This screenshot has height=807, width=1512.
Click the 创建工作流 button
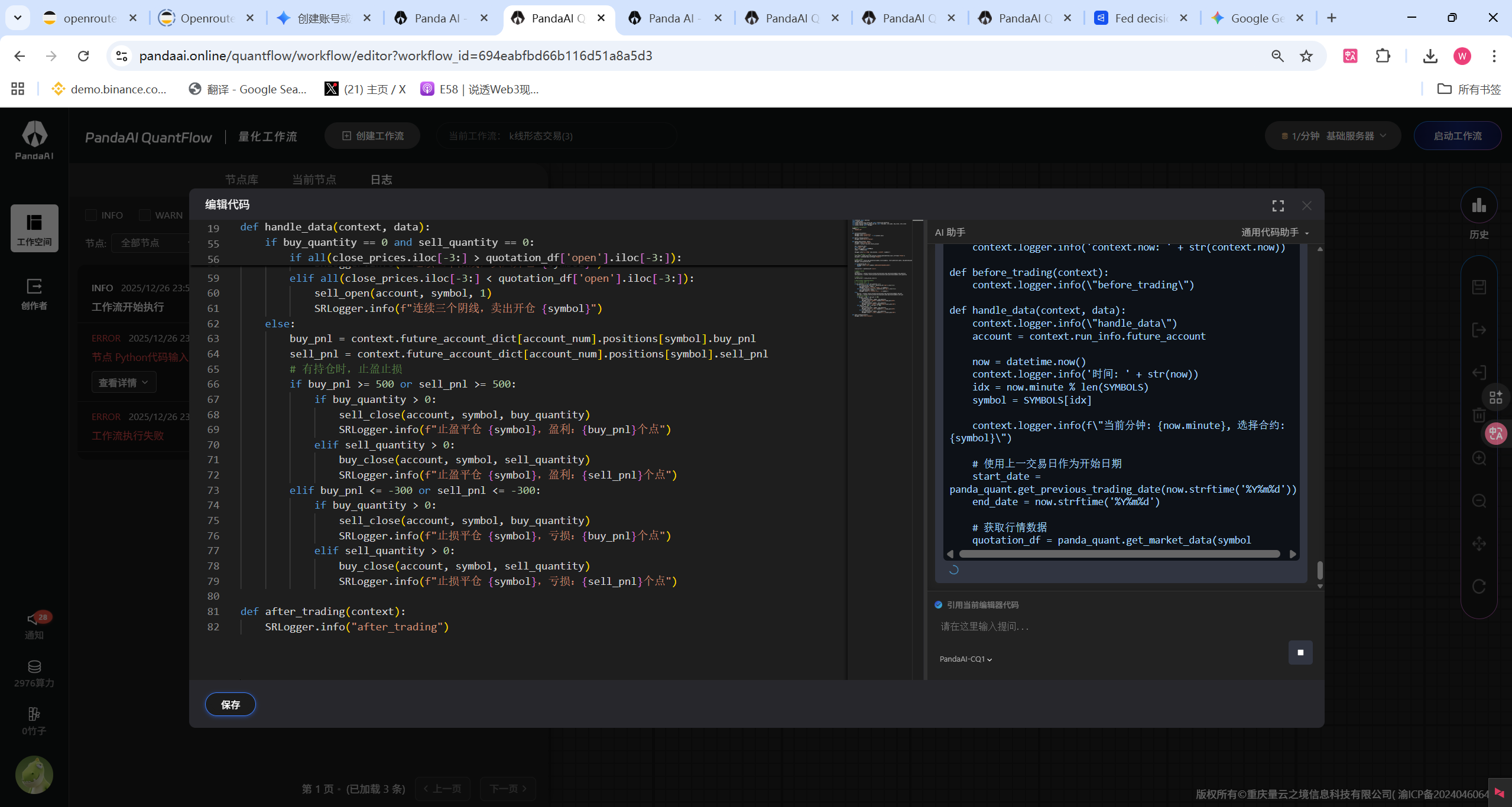point(372,136)
